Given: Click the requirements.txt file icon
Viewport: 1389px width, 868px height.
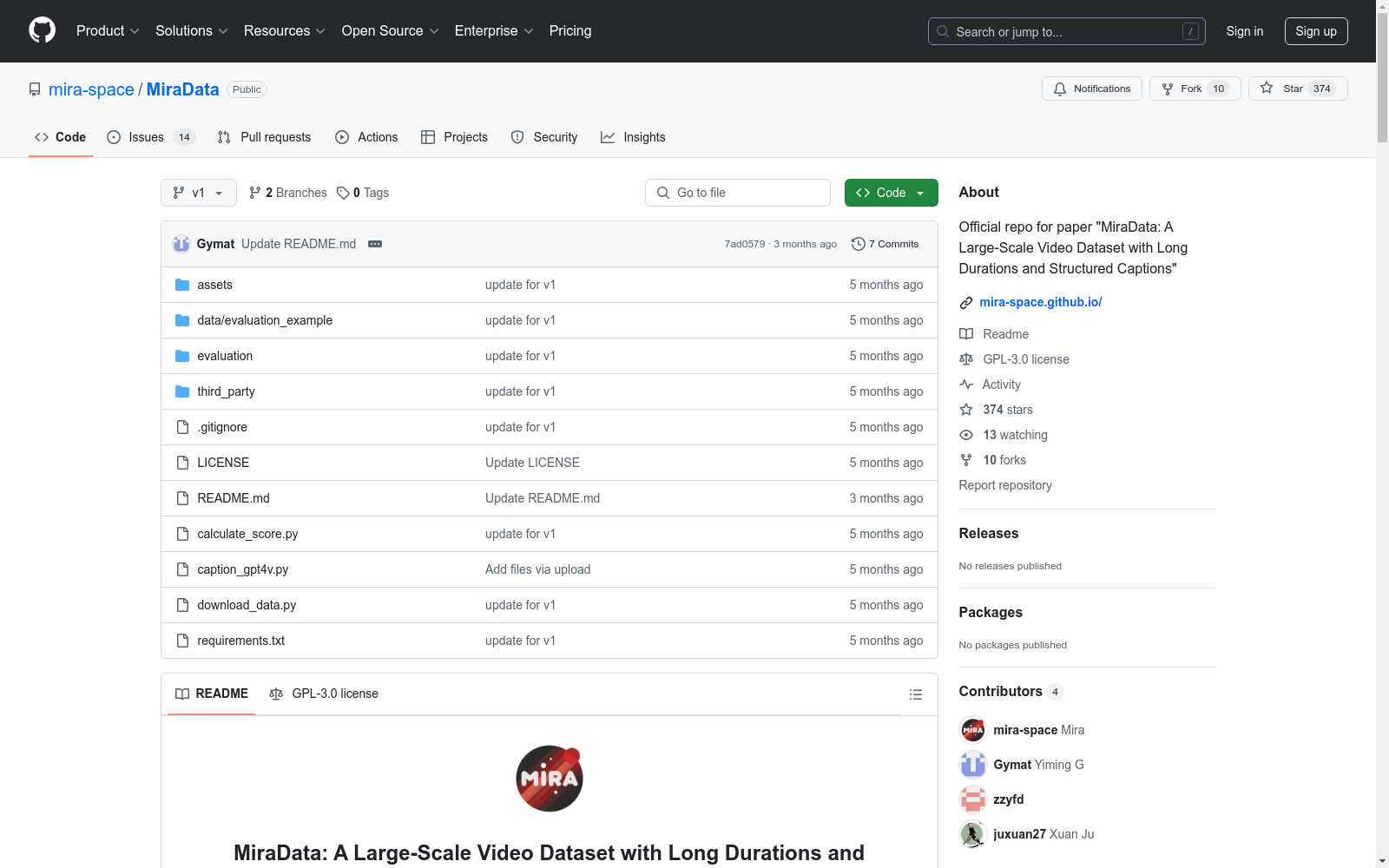Looking at the screenshot, I should [182, 641].
